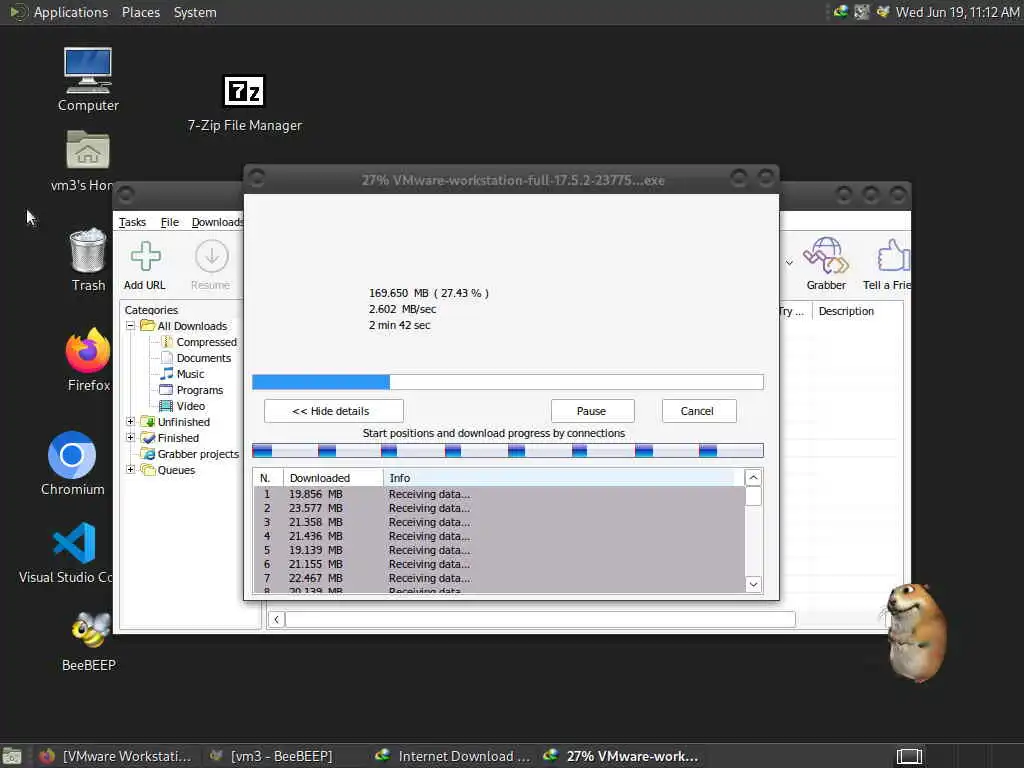Click the hamster desktop mascot

(x=916, y=632)
